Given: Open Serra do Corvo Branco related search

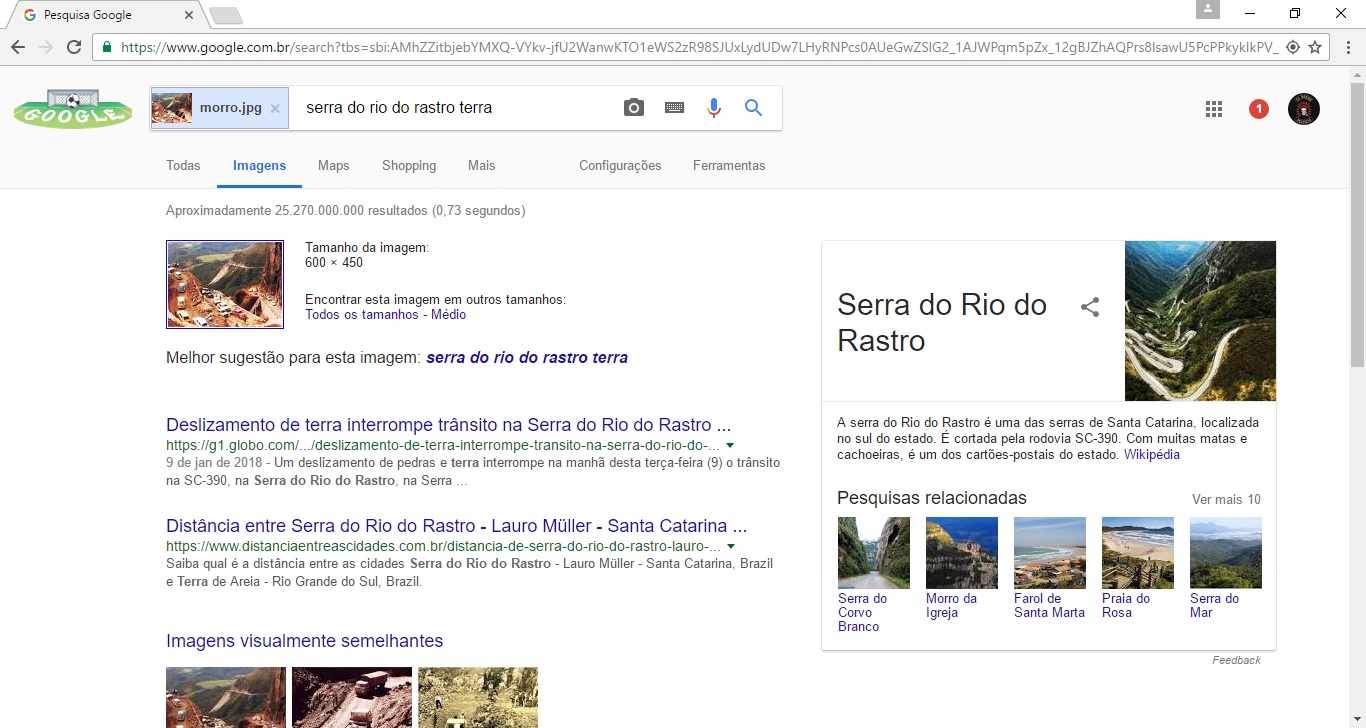Looking at the screenshot, I should [x=873, y=575].
